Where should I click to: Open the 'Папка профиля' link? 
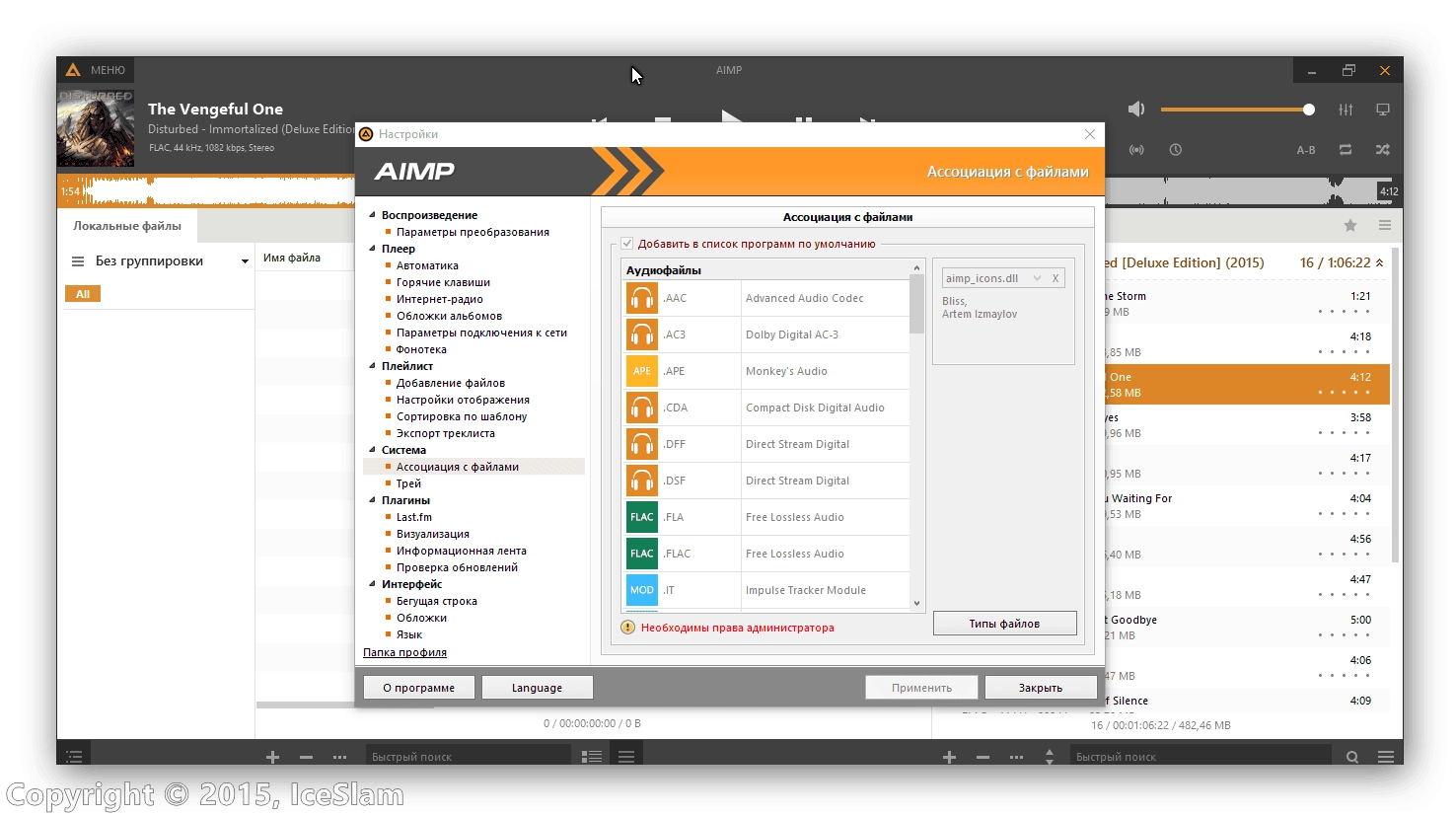(404, 652)
